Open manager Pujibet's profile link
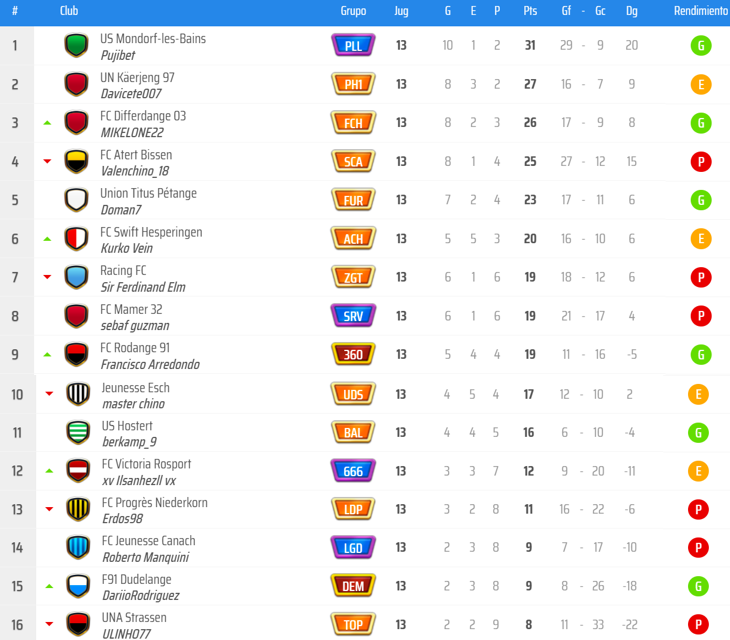 click(x=118, y=56)
